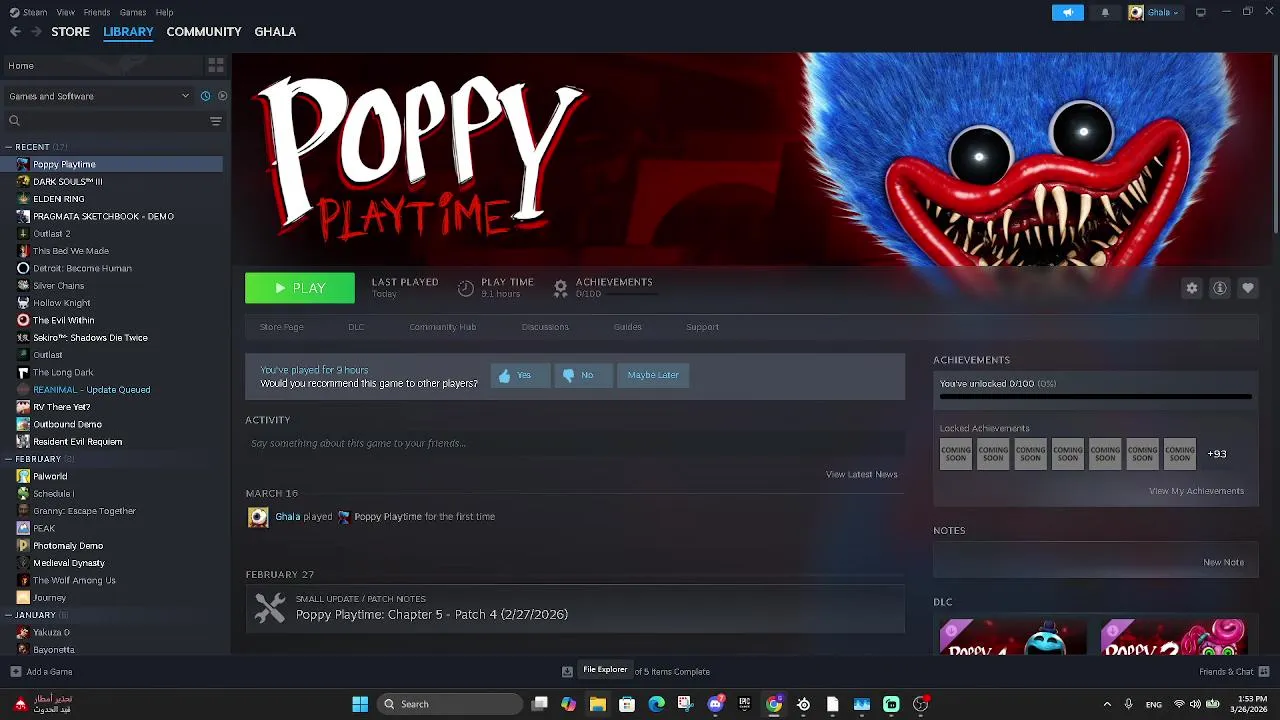Open the Windows Start button

click(x=360, y=704)
